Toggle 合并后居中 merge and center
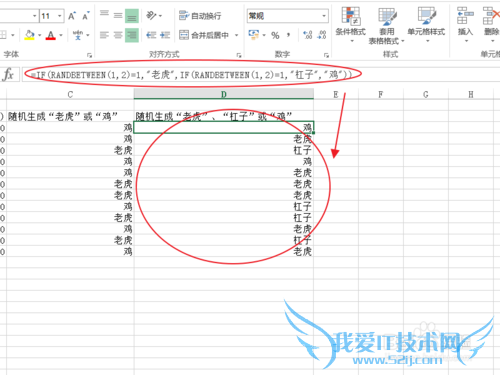 pos(204,35)
